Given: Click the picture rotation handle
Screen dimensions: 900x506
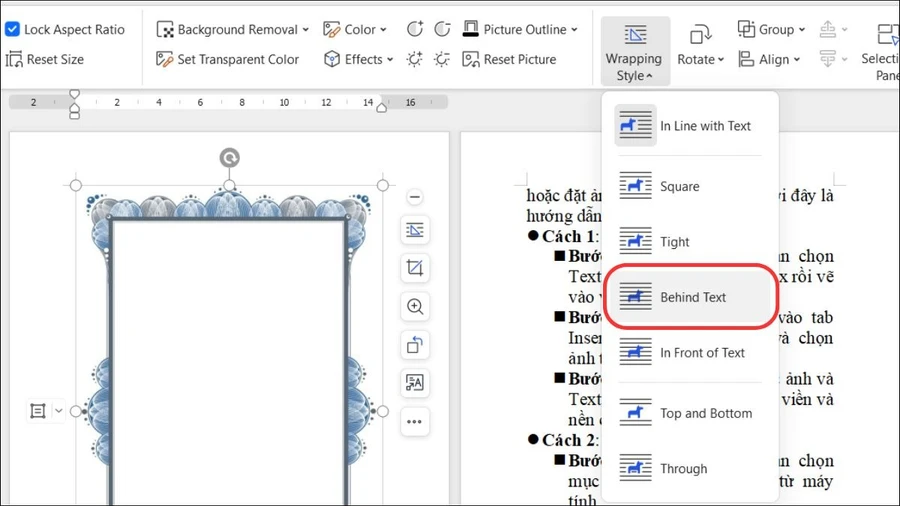Looking at the screenshot, I should pos(230,158).
